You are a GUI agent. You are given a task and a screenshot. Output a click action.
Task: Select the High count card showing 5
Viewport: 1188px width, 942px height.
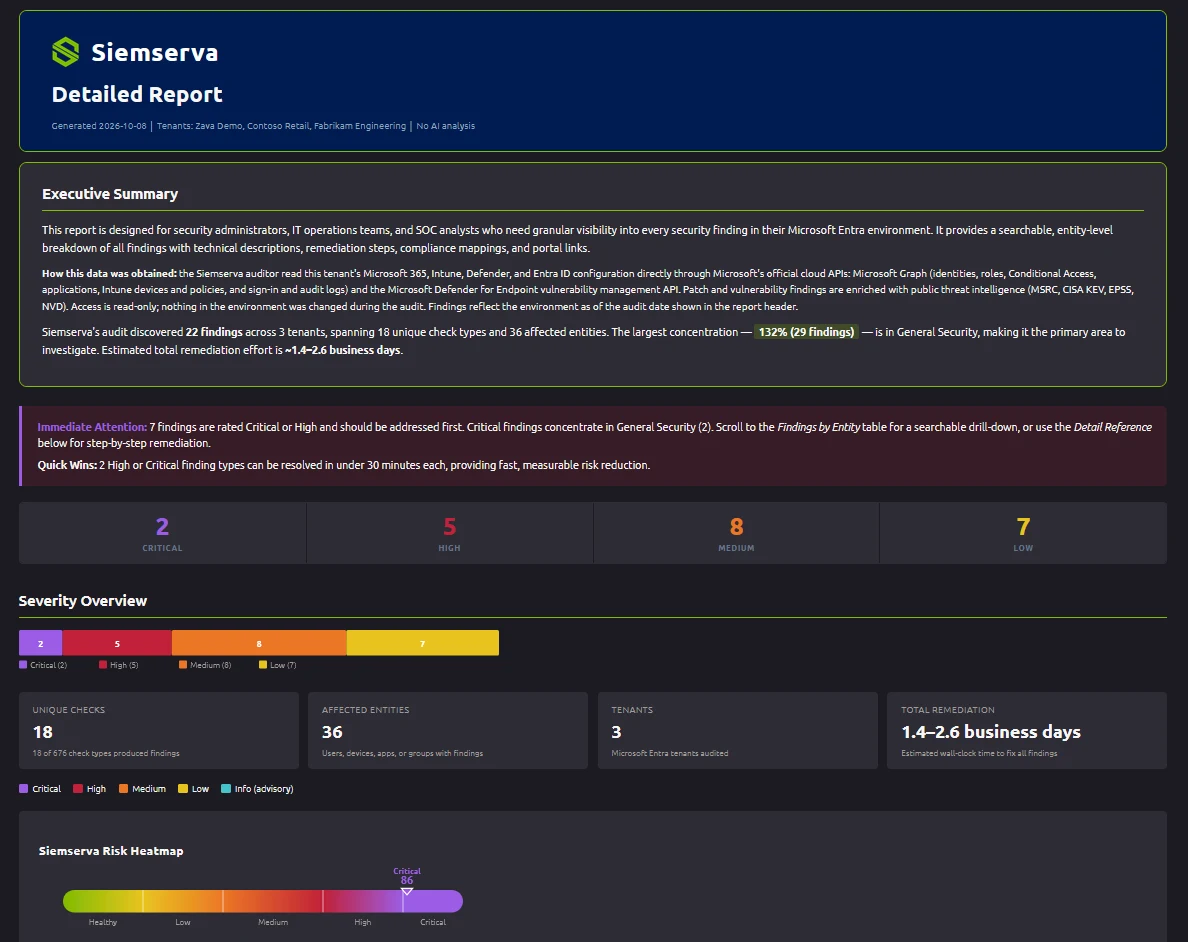pyautogui.click(x=449, y=533)
